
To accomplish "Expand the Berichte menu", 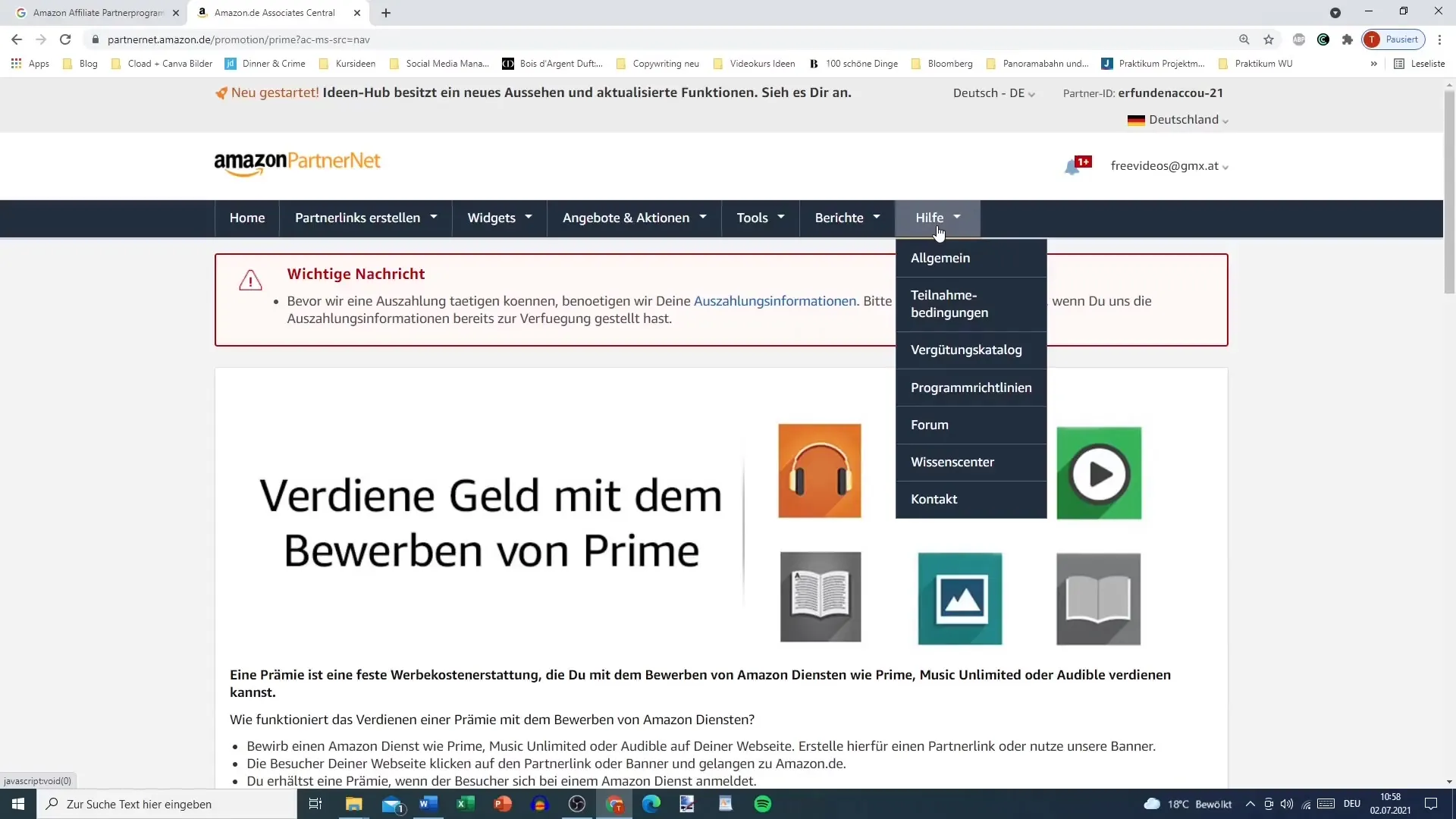I will (x=847, y=218).
